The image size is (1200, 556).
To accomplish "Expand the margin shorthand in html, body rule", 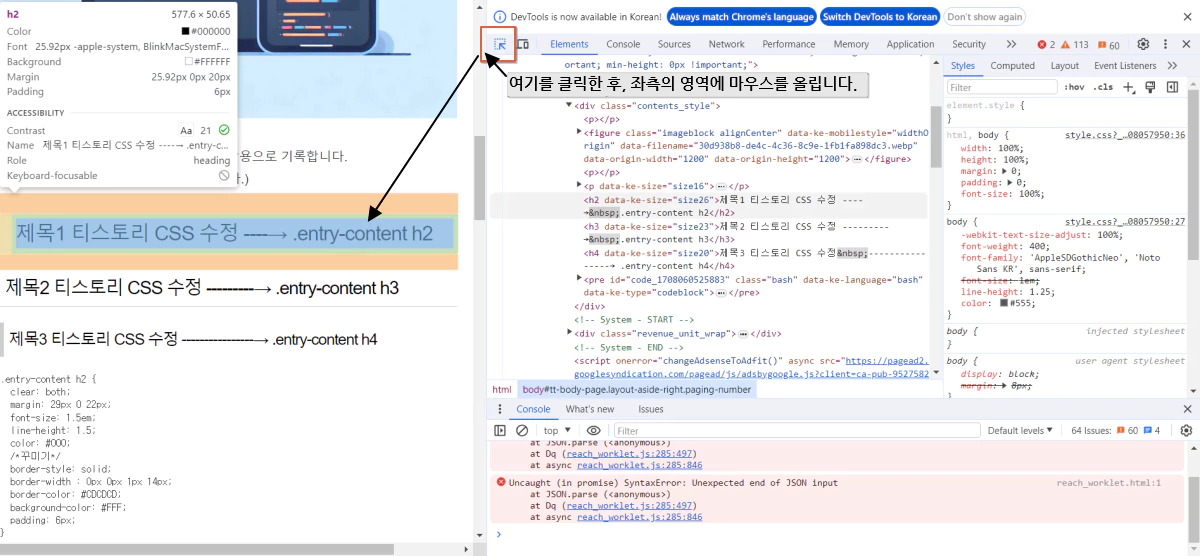I will 1004,171.
